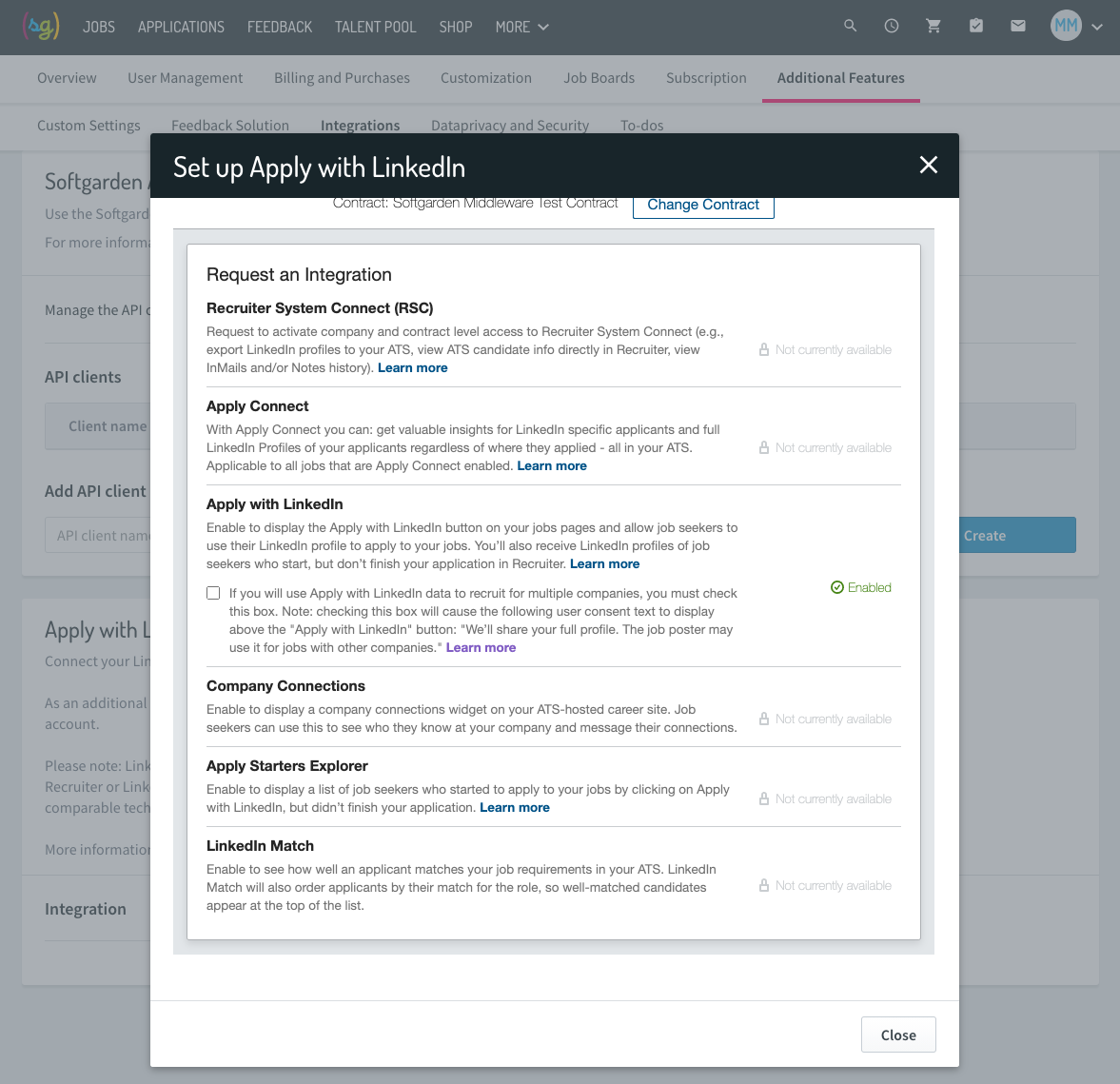Screen dimensions: 1120x1084
Task: Click lock icon in LinkedIn Match row
Action: click(x=763, y=885)
